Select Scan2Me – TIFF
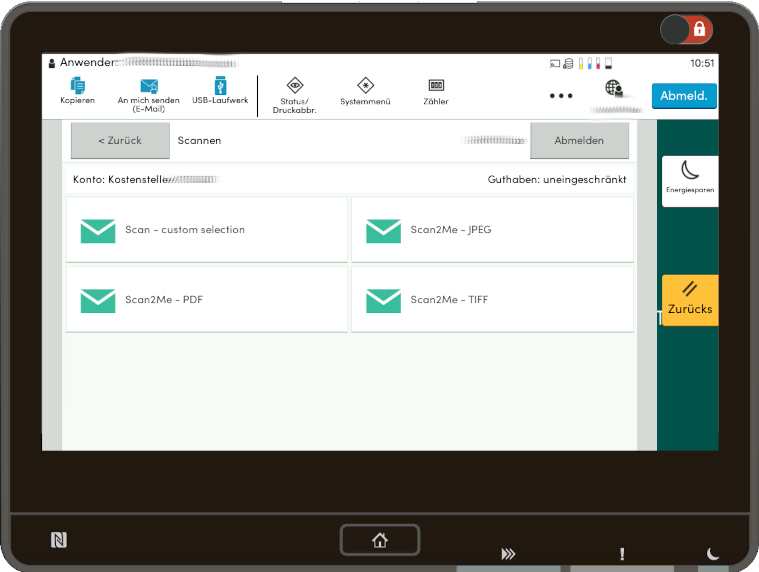759x572 pixels. [x=492, y=299]
